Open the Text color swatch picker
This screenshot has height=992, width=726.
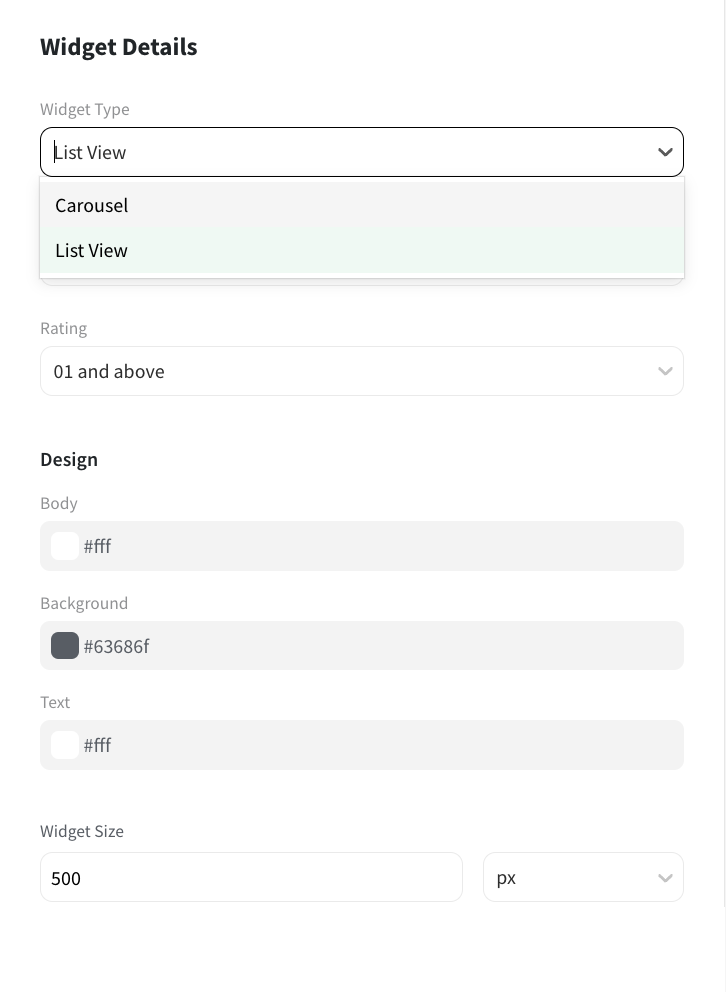[x=65, y=745]
